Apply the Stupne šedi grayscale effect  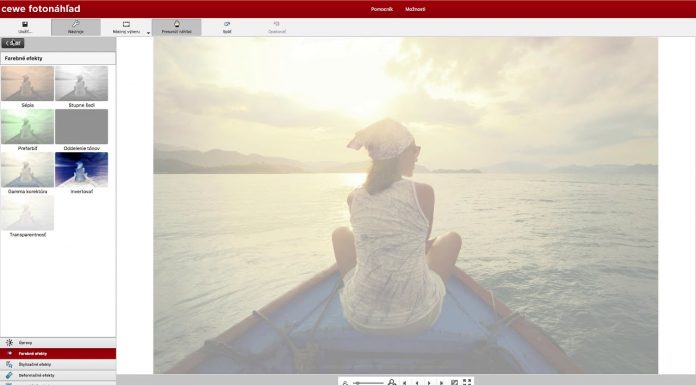[82, 83]
